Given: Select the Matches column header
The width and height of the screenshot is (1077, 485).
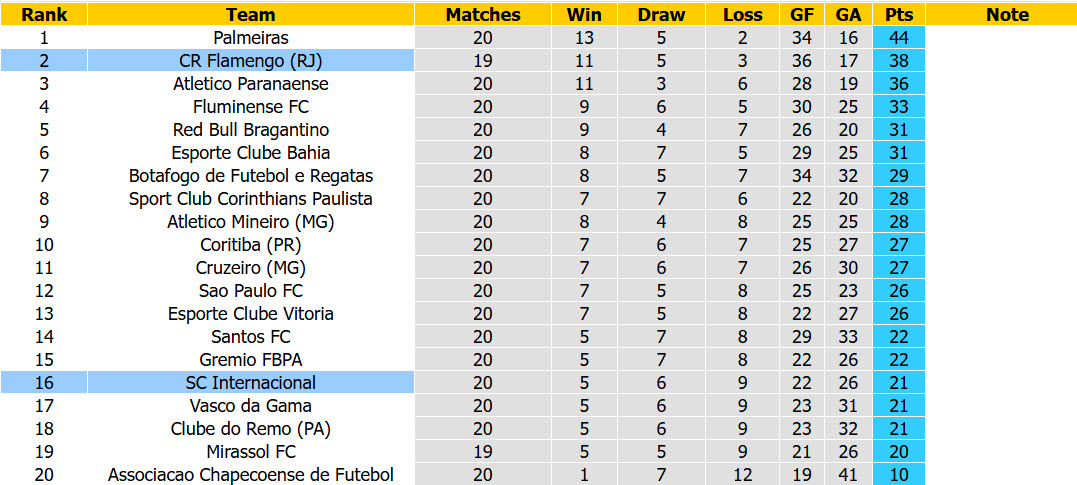Looking at the screenshot, I should 483,14.
